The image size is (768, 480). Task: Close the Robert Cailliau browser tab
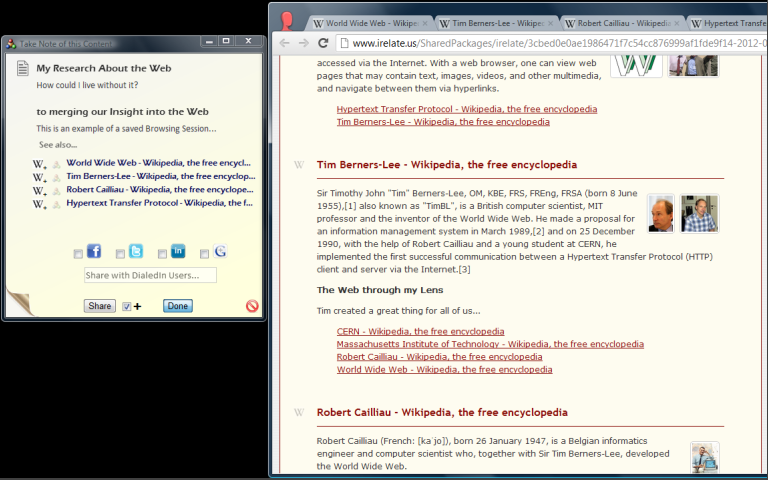coord(677,23)
